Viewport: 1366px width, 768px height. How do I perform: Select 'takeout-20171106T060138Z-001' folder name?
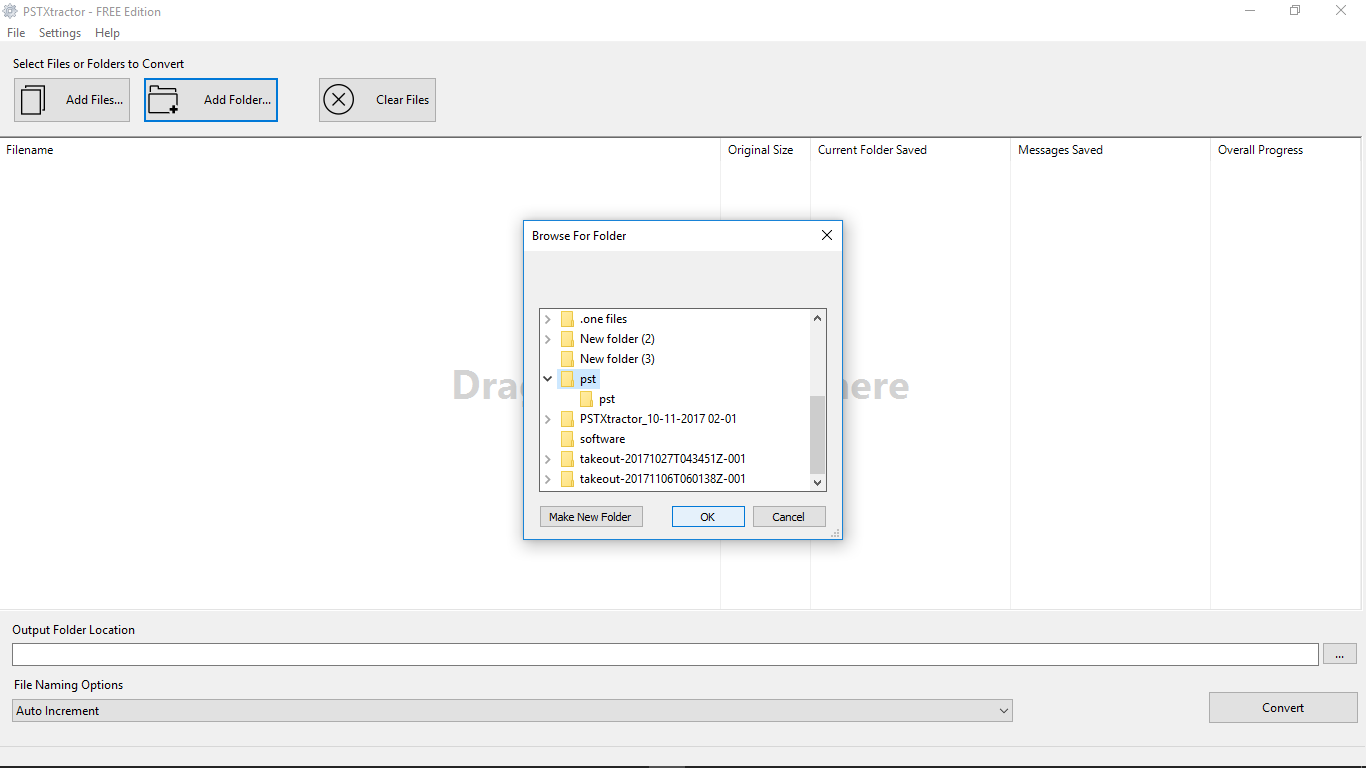pyautogui.click(x=662, y=479)
